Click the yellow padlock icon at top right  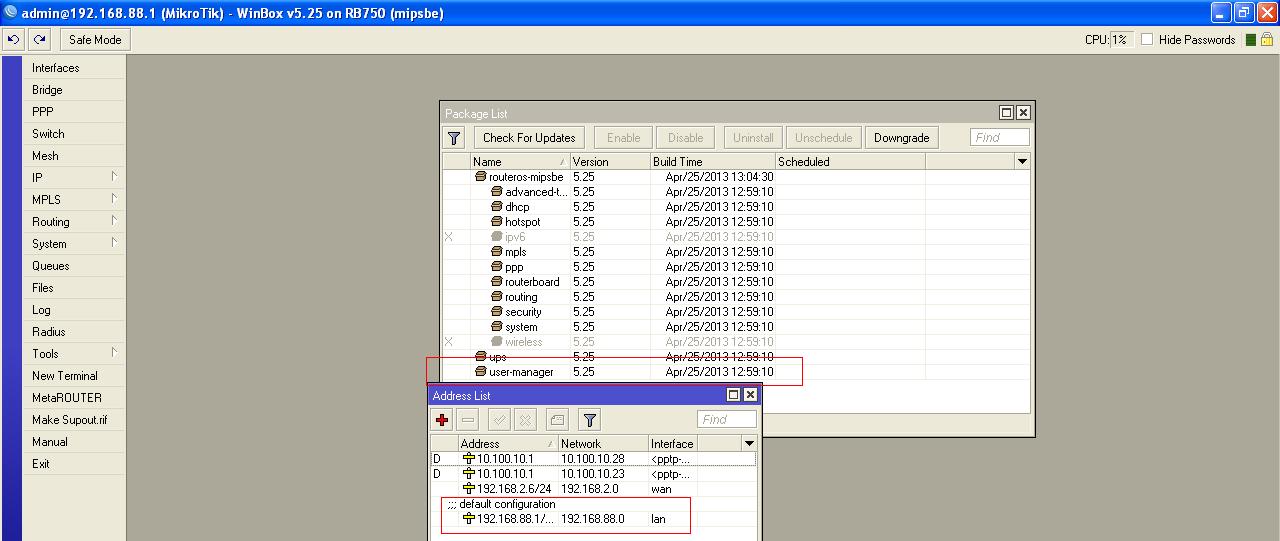1266,39
